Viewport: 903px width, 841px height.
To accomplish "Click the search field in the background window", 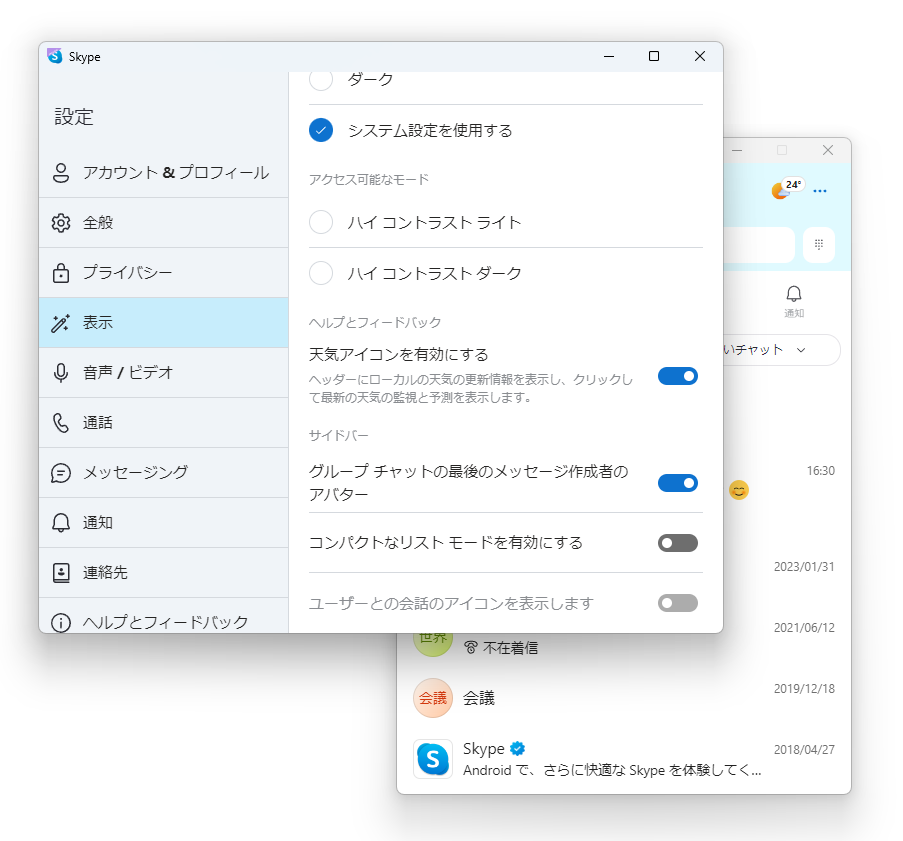I will 760,245.
